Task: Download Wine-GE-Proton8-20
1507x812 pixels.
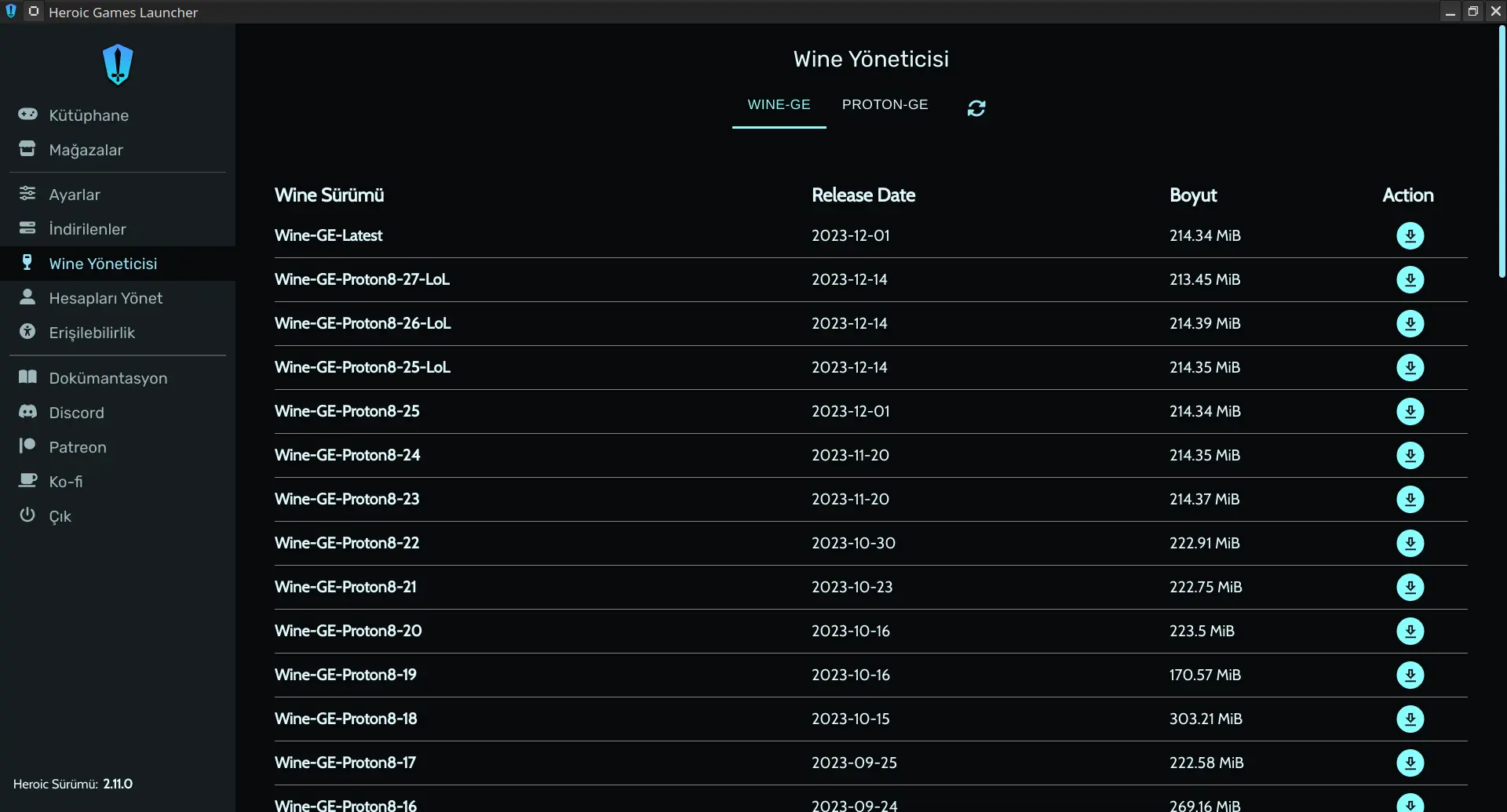Action: point(1410,631)
